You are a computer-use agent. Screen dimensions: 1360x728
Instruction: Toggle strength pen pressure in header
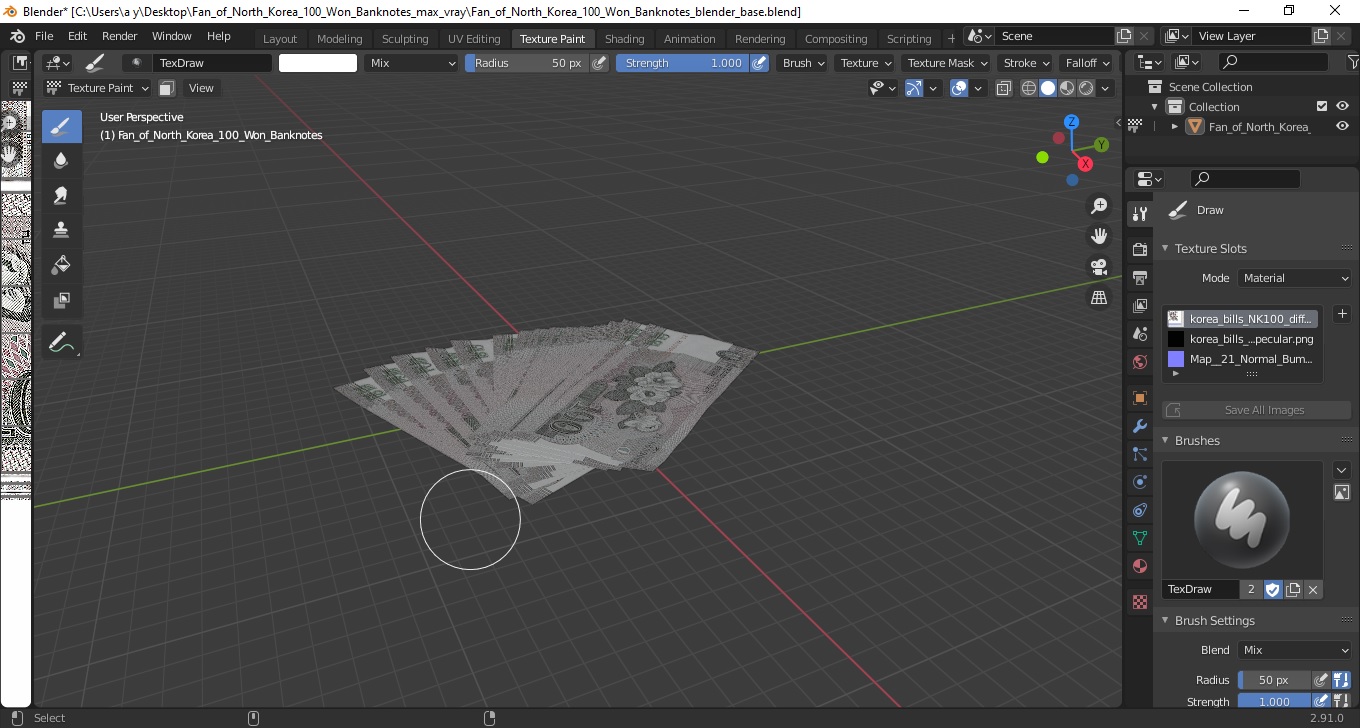coord(759,63)
